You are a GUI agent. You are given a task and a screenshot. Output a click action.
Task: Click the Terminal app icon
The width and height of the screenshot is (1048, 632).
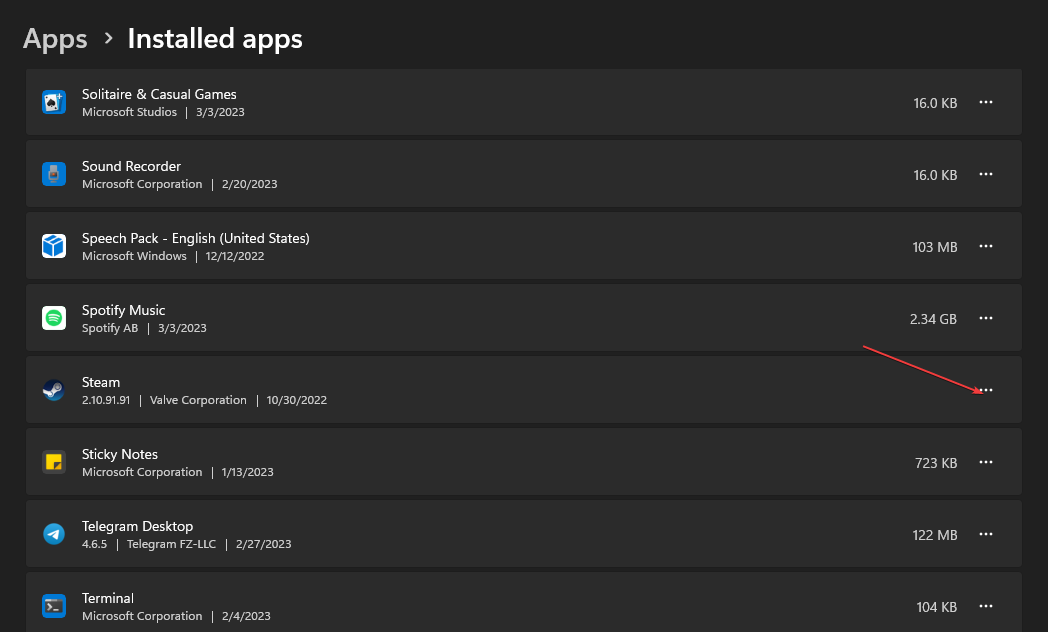(x=53, y=607)
